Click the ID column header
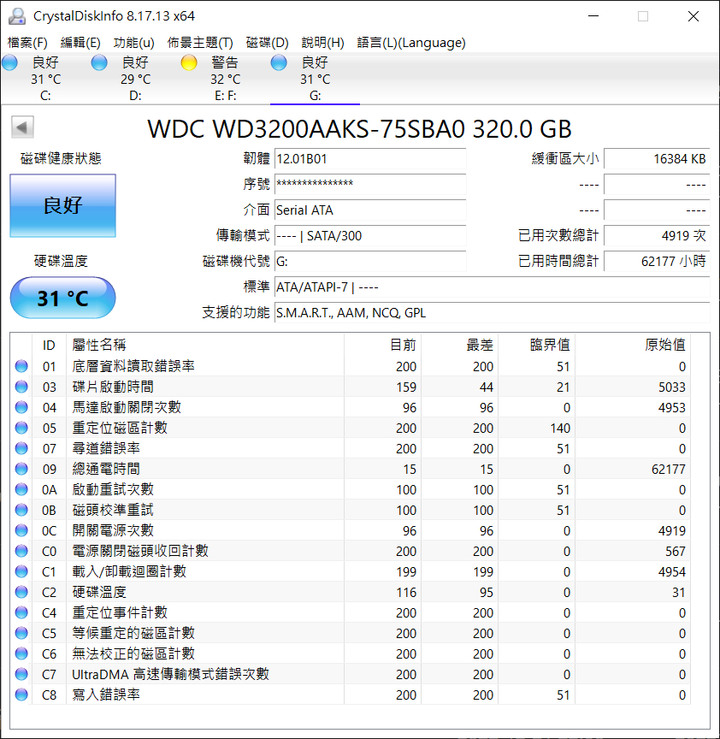Screen dimensions: 720x739 [x=49, y=345]
